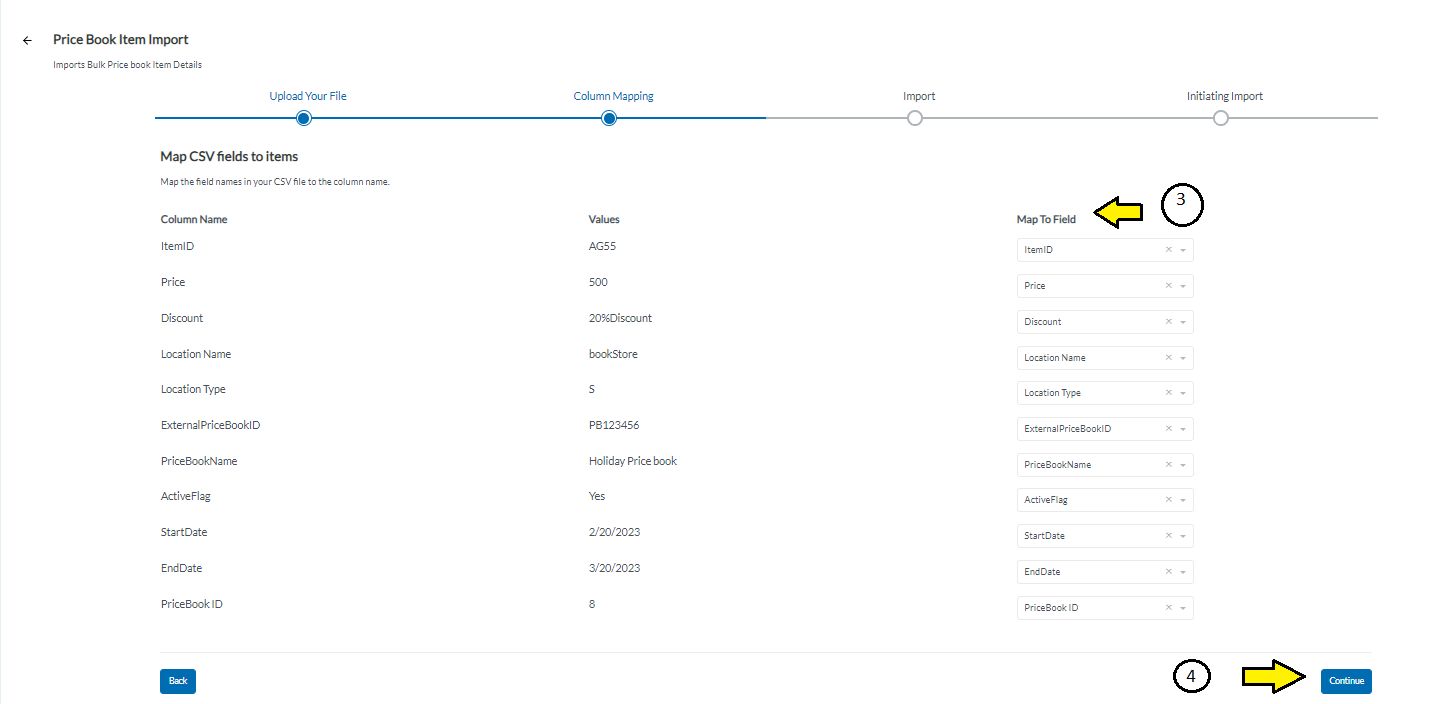The width and height of the screenshot is (1453, 704).
Task: Open the PriceBookName dropdown arrow
Action: (x=1183, y=465)
